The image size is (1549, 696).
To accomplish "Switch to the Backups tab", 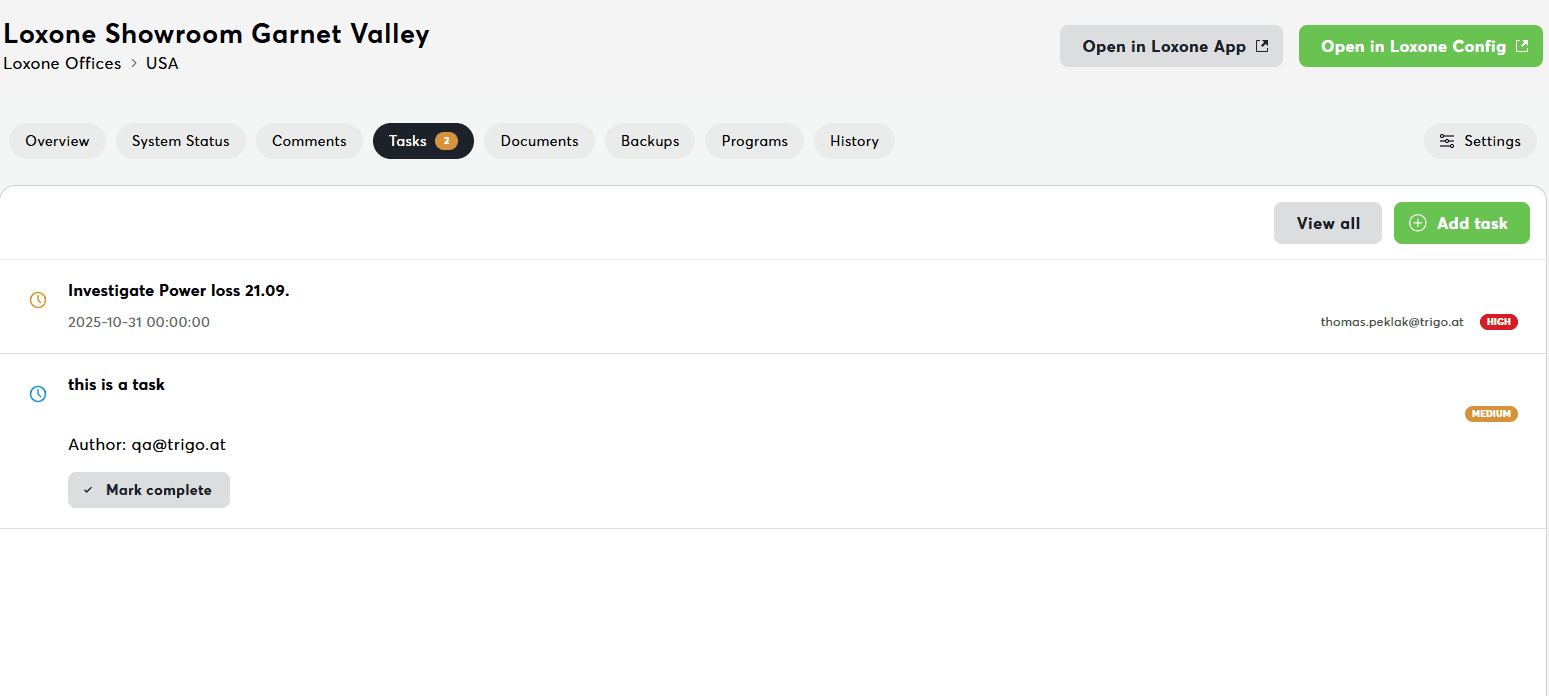I will [650, 141].
